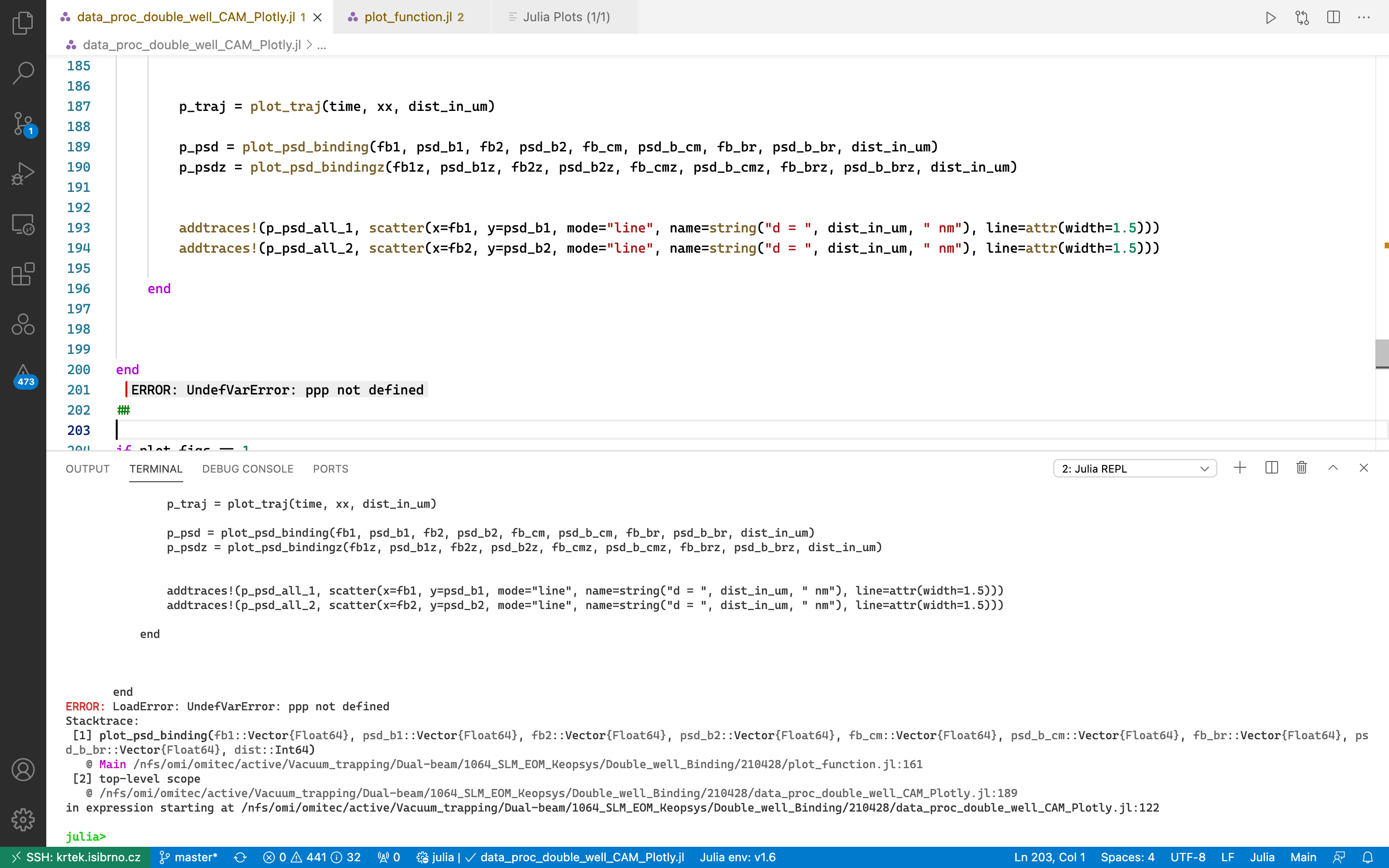The height and width of the screenshot is (868, 1389).
Task: Open the Extensions view
Action: click(x=23, y=274)
